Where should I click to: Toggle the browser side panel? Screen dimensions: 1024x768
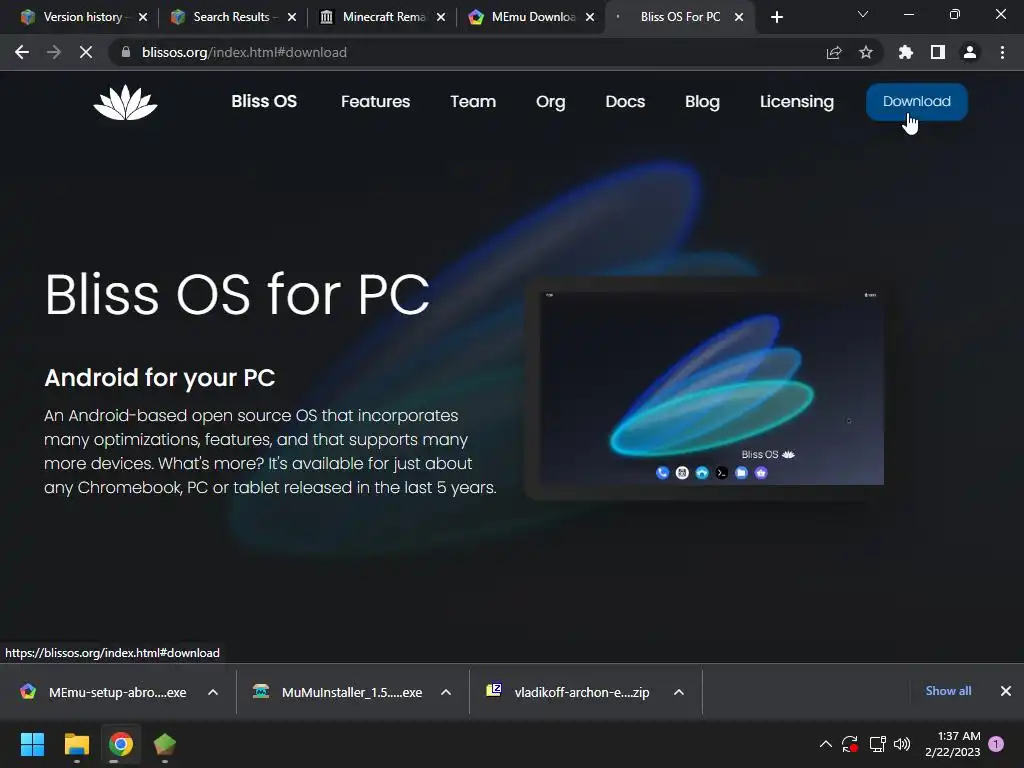click(938, 52)
